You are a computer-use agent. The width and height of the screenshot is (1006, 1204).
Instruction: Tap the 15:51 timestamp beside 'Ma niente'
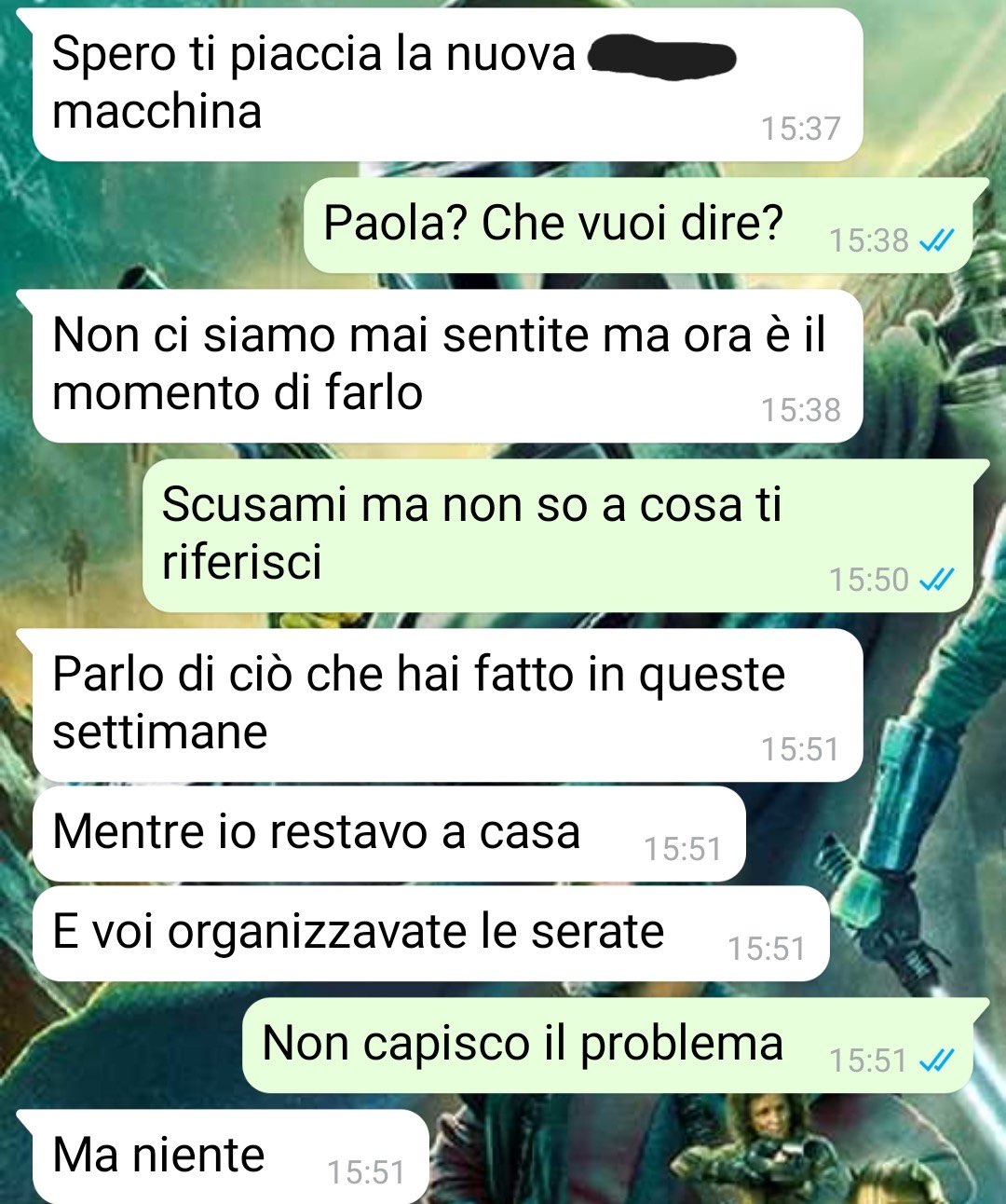point(366,1172)
